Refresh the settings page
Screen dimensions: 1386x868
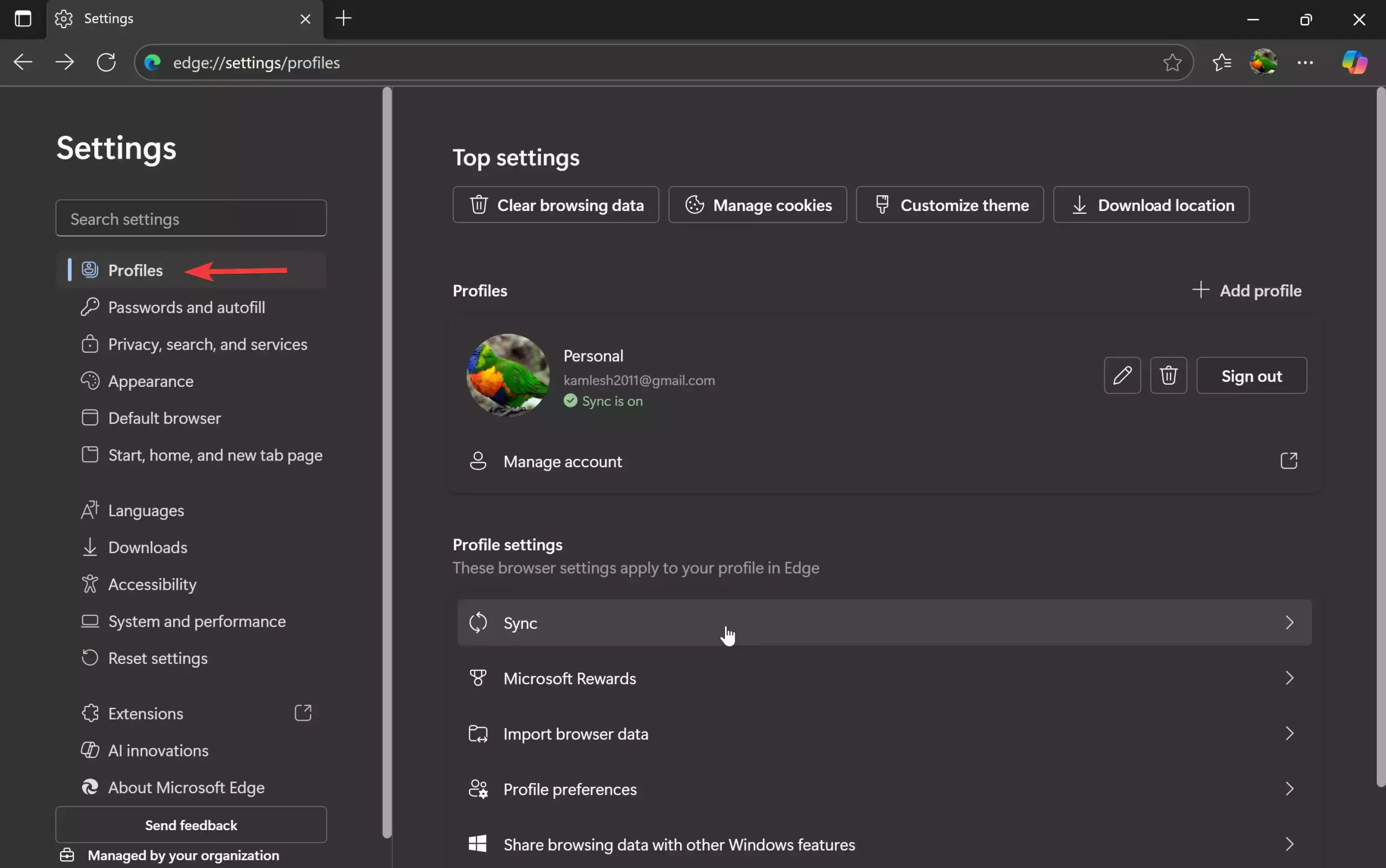click(106, 62)
